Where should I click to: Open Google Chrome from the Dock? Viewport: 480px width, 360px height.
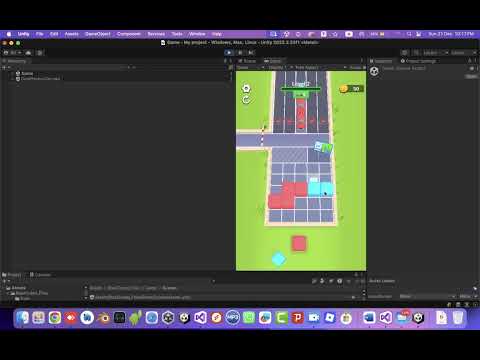coord(55,318)
